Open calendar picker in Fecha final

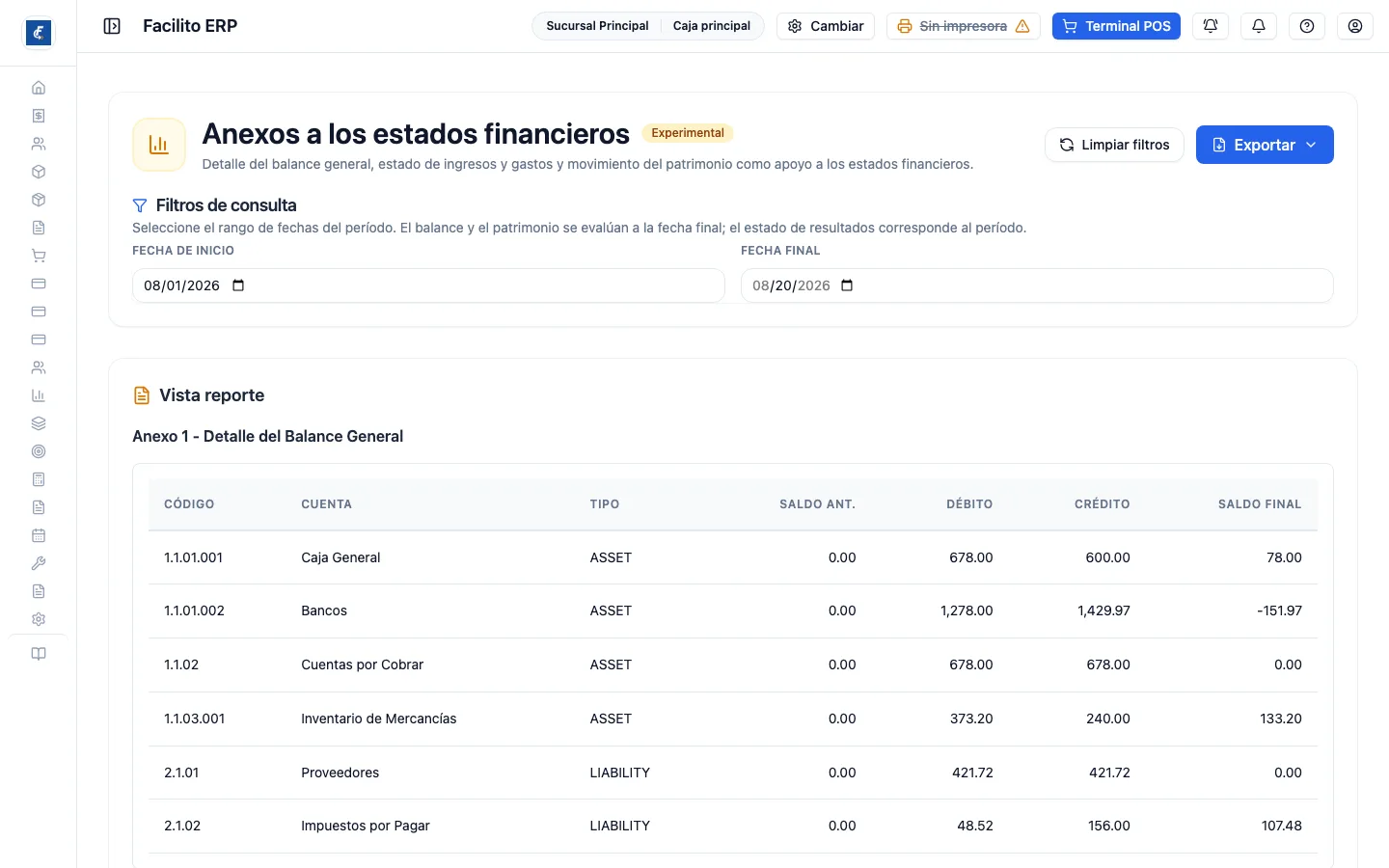(847, 285)
